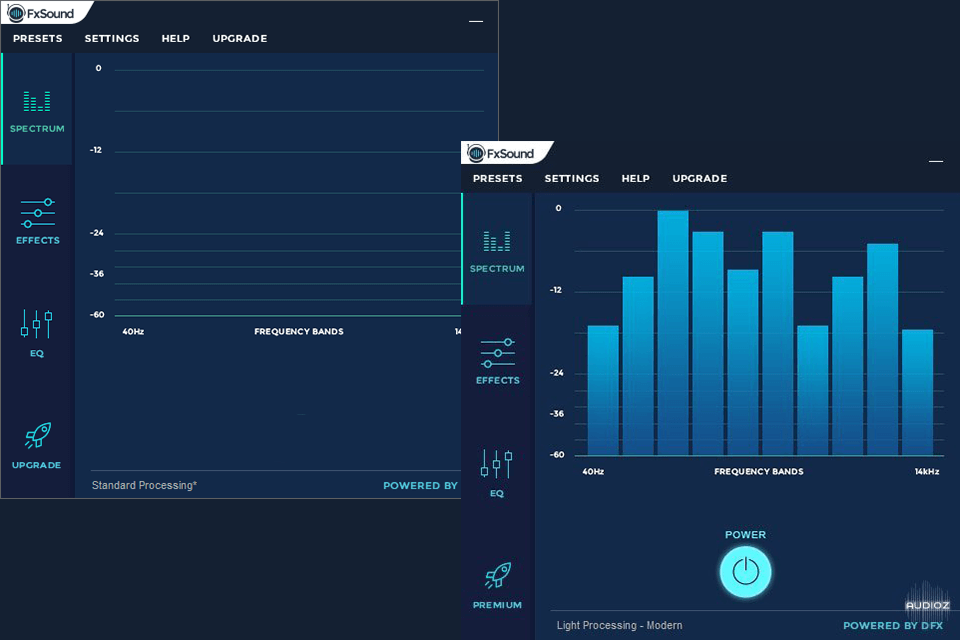
Task: Open the Help menu in back window
Action: pyautogui.click(x=176, y=38)
